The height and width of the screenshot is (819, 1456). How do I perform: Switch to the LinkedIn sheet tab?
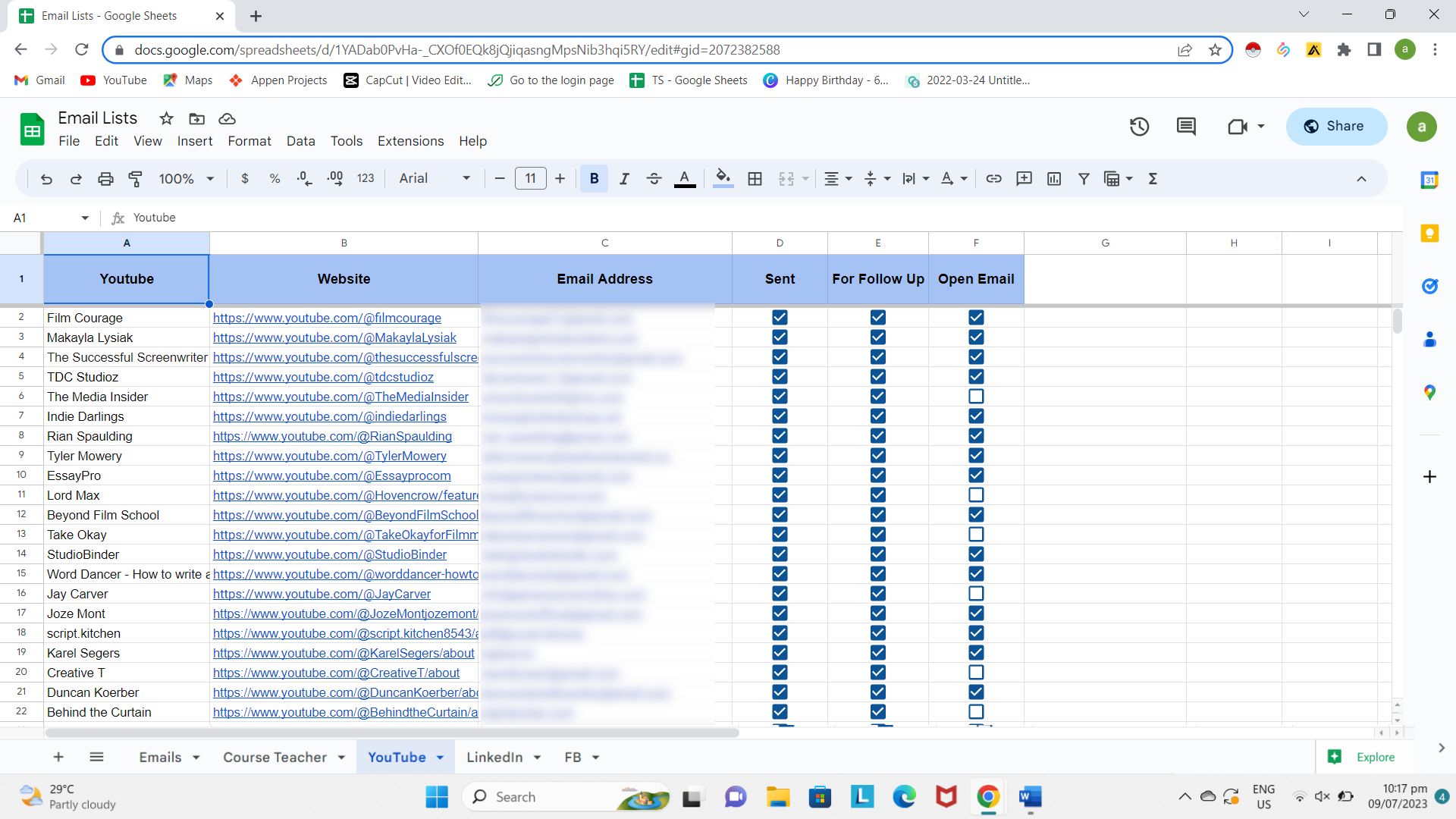[494, 757]
